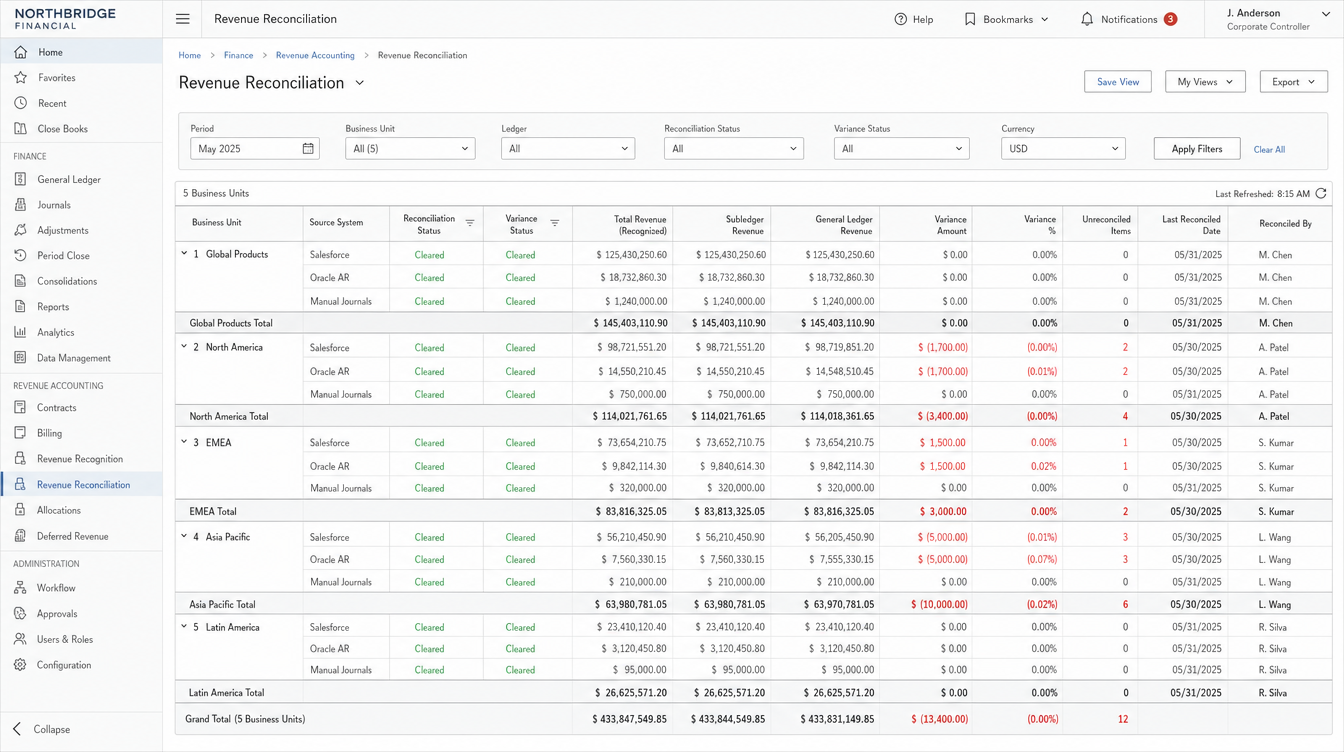Click the Clear All link
The width and height of the screenshot is (1344, 752).
pyautogui.click(x=1269, y=149)
